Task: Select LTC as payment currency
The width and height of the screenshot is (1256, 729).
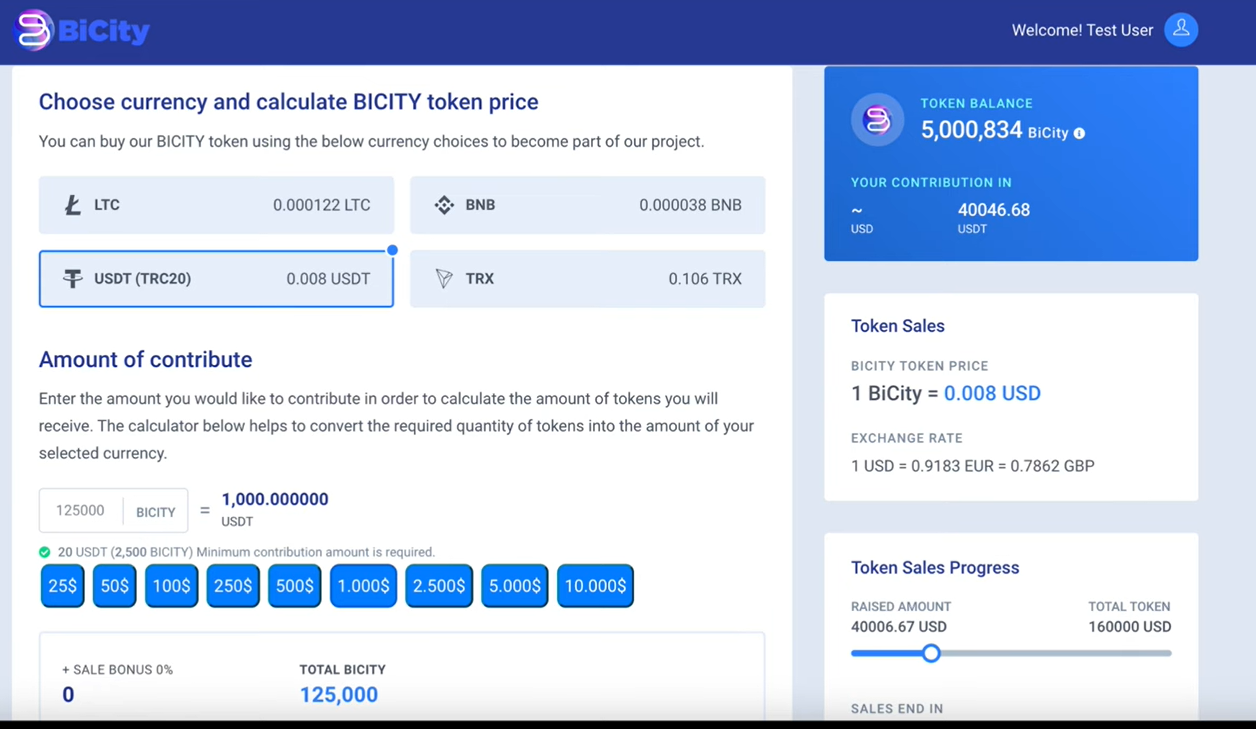Action: tap(216, 205)
